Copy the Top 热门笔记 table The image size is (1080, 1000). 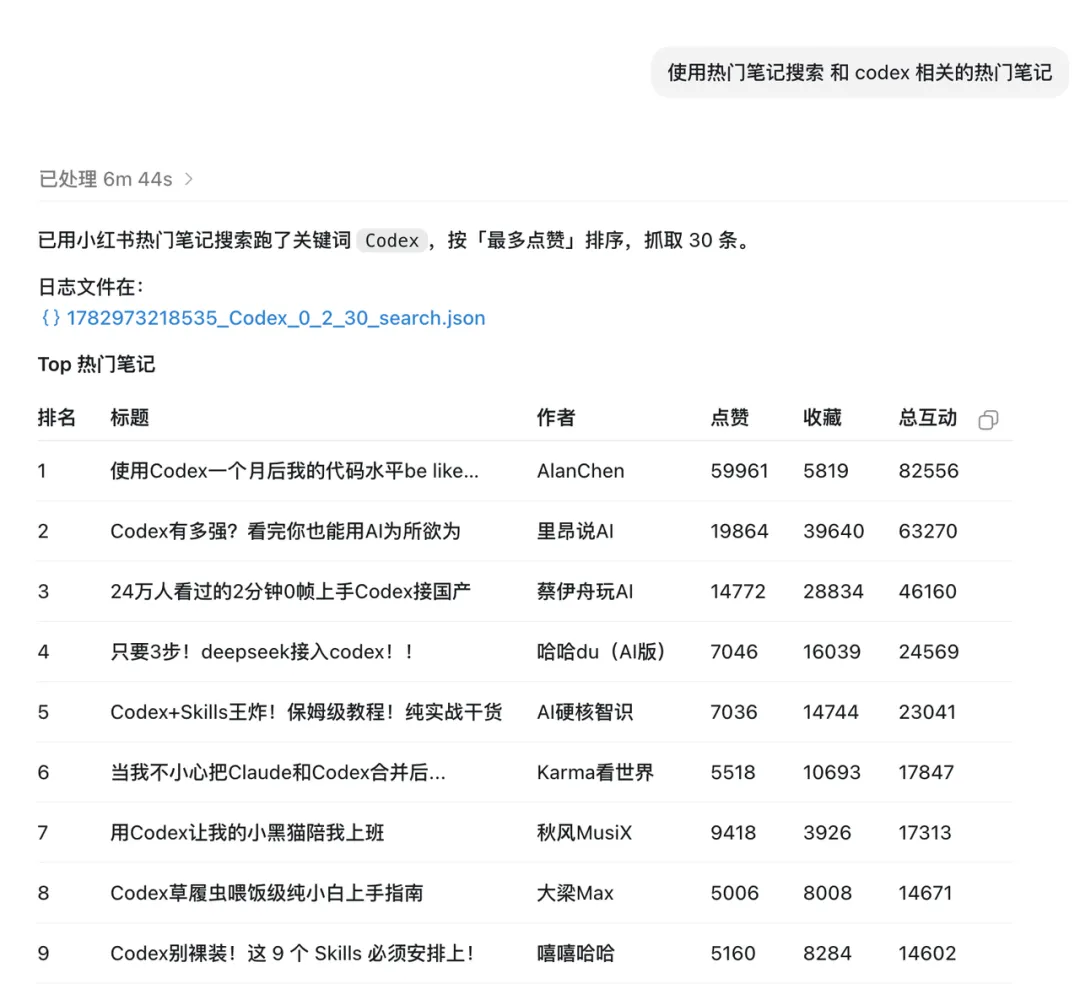click(x=988, y=419)
